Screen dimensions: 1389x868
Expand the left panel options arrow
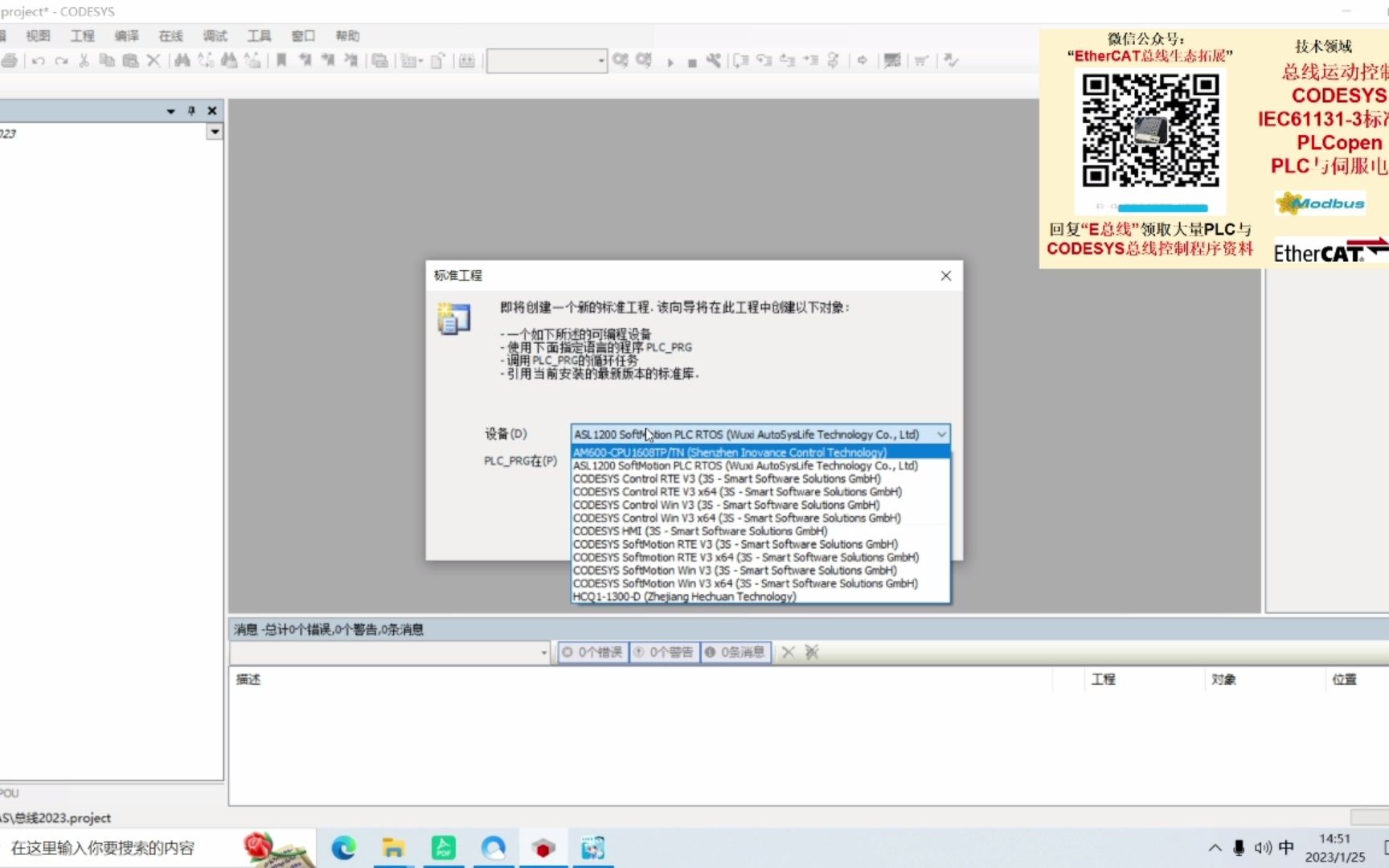point(170,111)
